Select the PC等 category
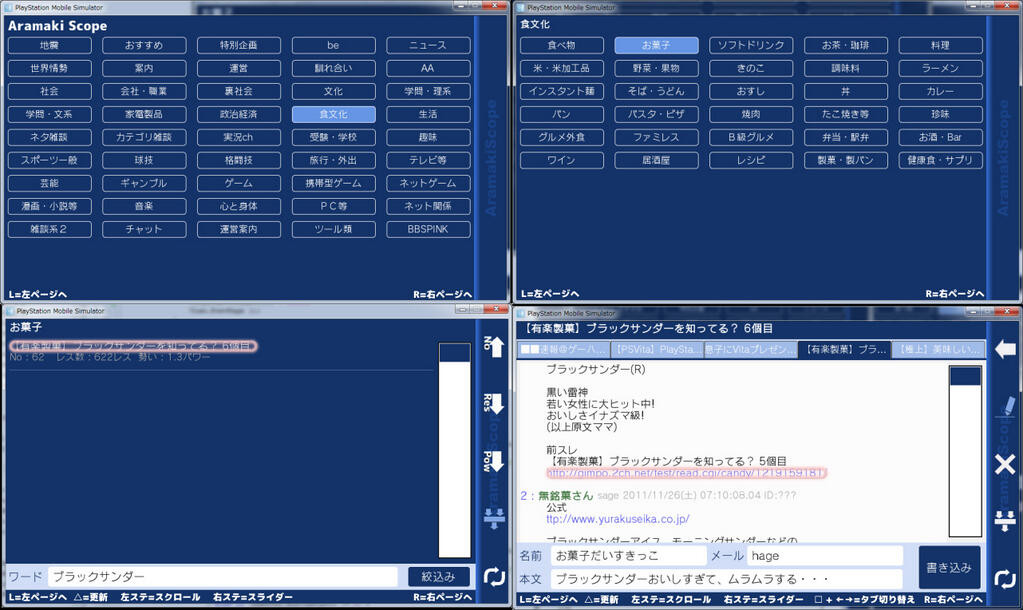The image size is (1023, 610). pos(333,206)
